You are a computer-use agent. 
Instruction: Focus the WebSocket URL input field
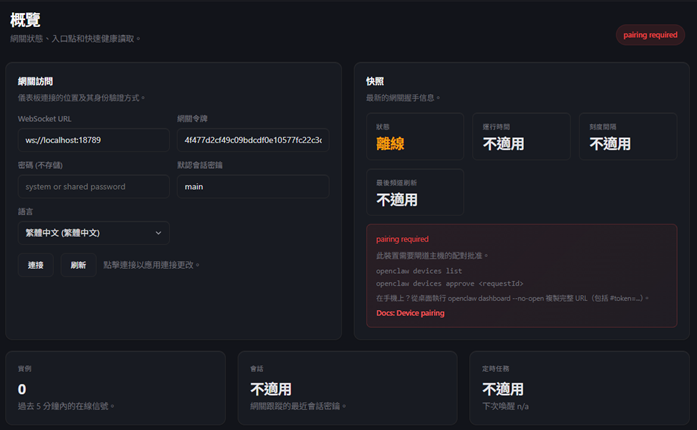click(x=93, y=140)
